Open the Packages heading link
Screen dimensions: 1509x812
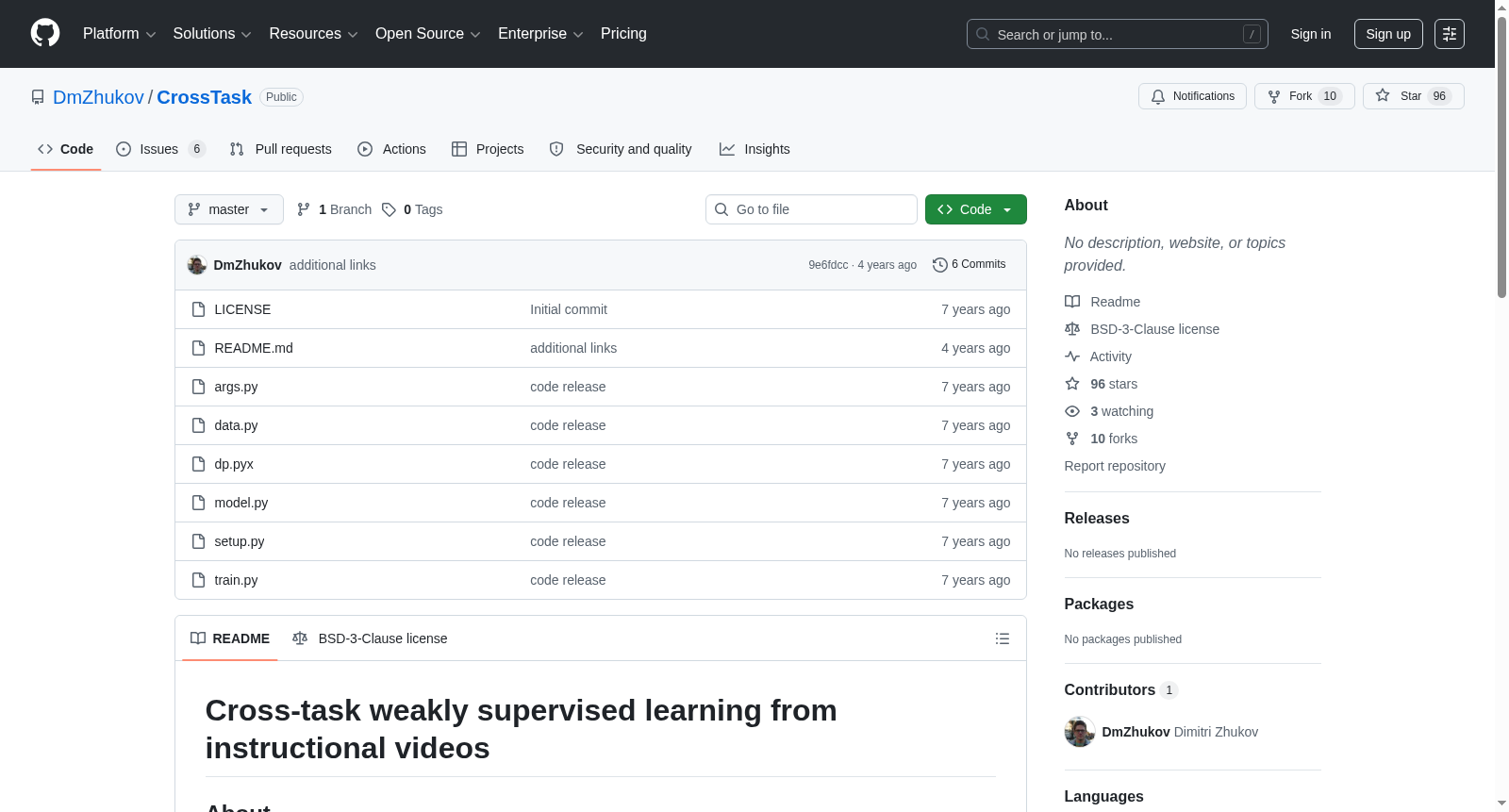click(1099, 605)
